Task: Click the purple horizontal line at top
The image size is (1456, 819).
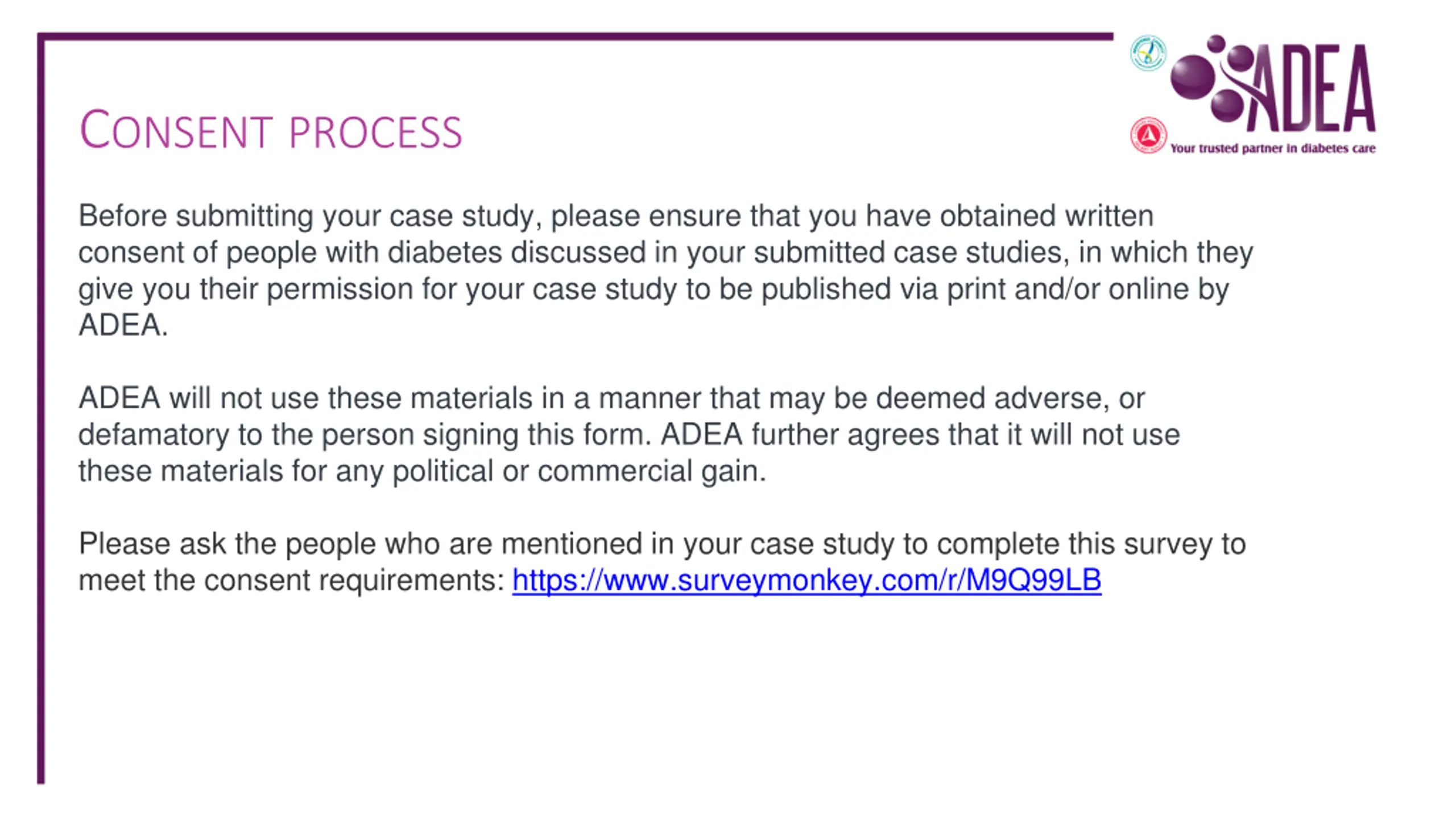Action: [x=575, y=36]
